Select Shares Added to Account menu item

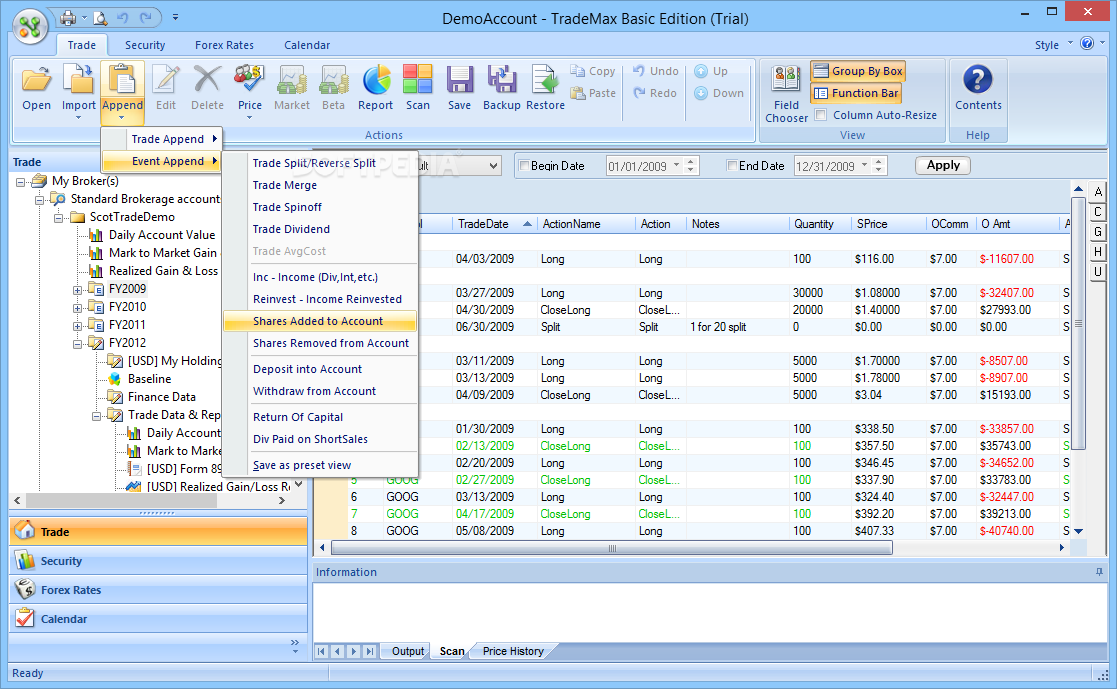(318, 321)
